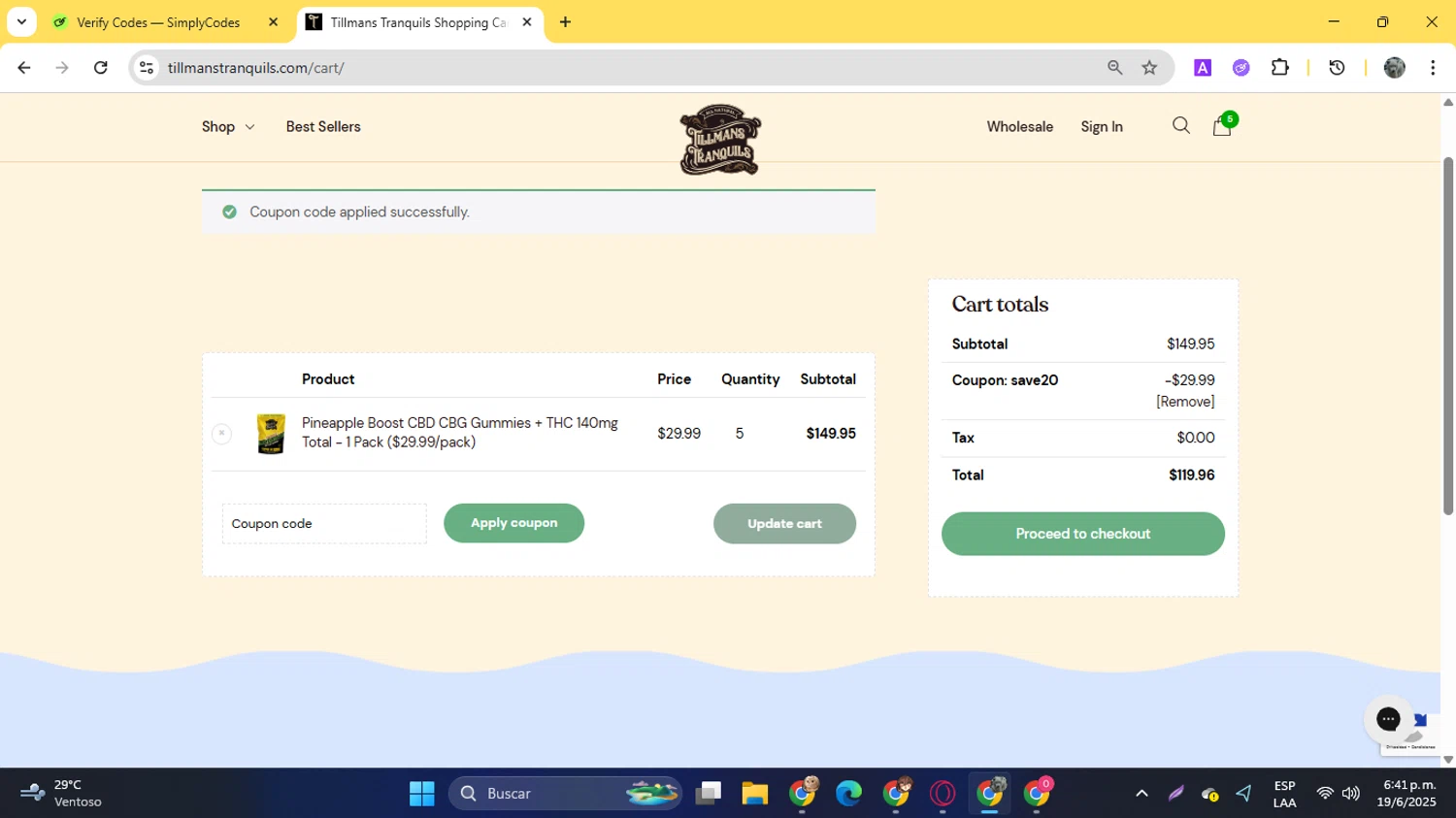The image size is (1456, 818).
Task: Open the purple A extension
Action: [x=1203, y=68]
